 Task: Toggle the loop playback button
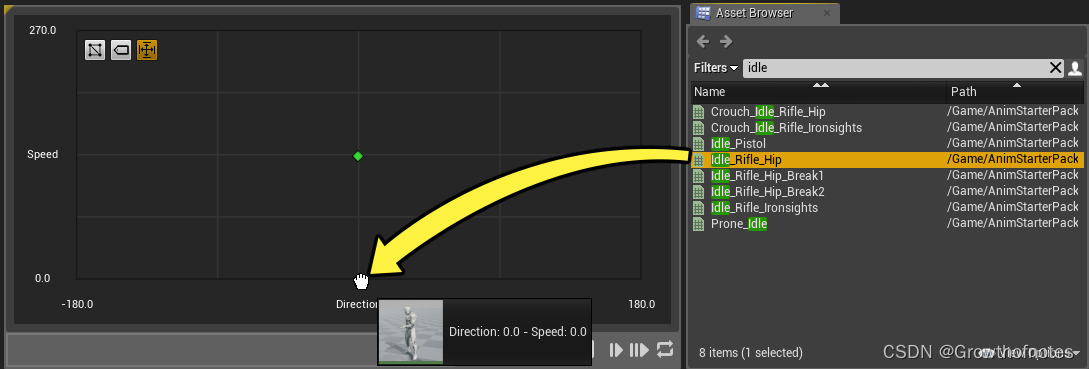click(664, 350)
